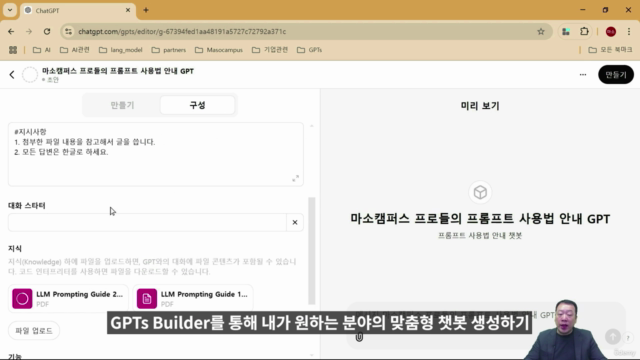Image resolution: width=640 pixels, height=360 pixels.
Task: Close the ChatGPT tab
Action: pos(128,10)
